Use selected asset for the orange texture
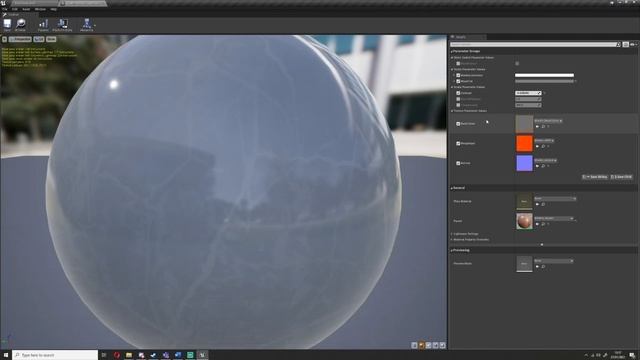Image resolution: width=640 pixels, height=360 pixels. (x=537, y=146)
